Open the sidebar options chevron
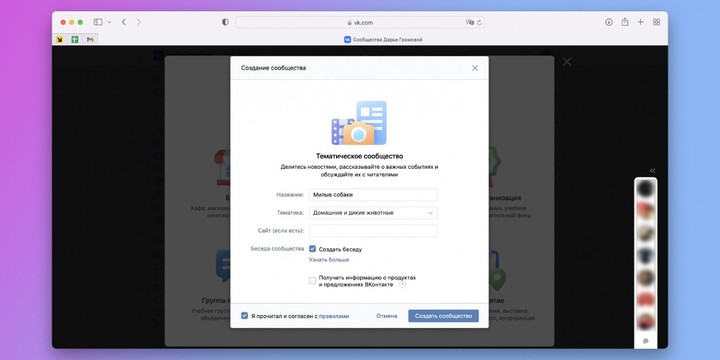The width and height of the screenshot is (720, 360). click(x=109, y=22)
